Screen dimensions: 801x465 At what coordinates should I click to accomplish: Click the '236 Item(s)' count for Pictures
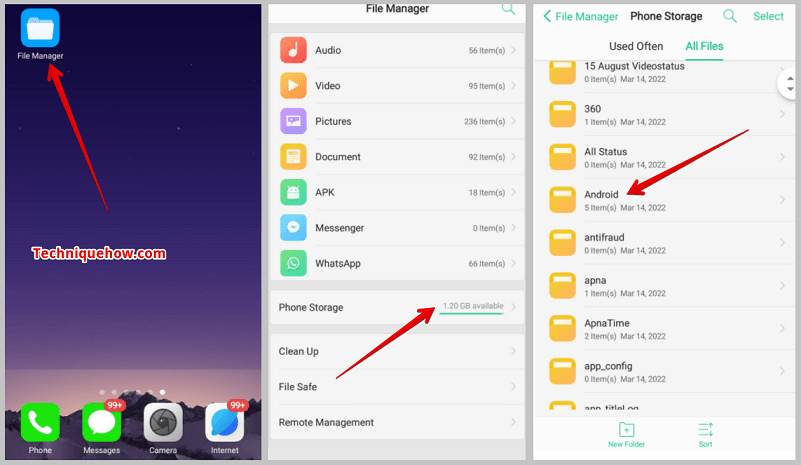tap(484, 122)
